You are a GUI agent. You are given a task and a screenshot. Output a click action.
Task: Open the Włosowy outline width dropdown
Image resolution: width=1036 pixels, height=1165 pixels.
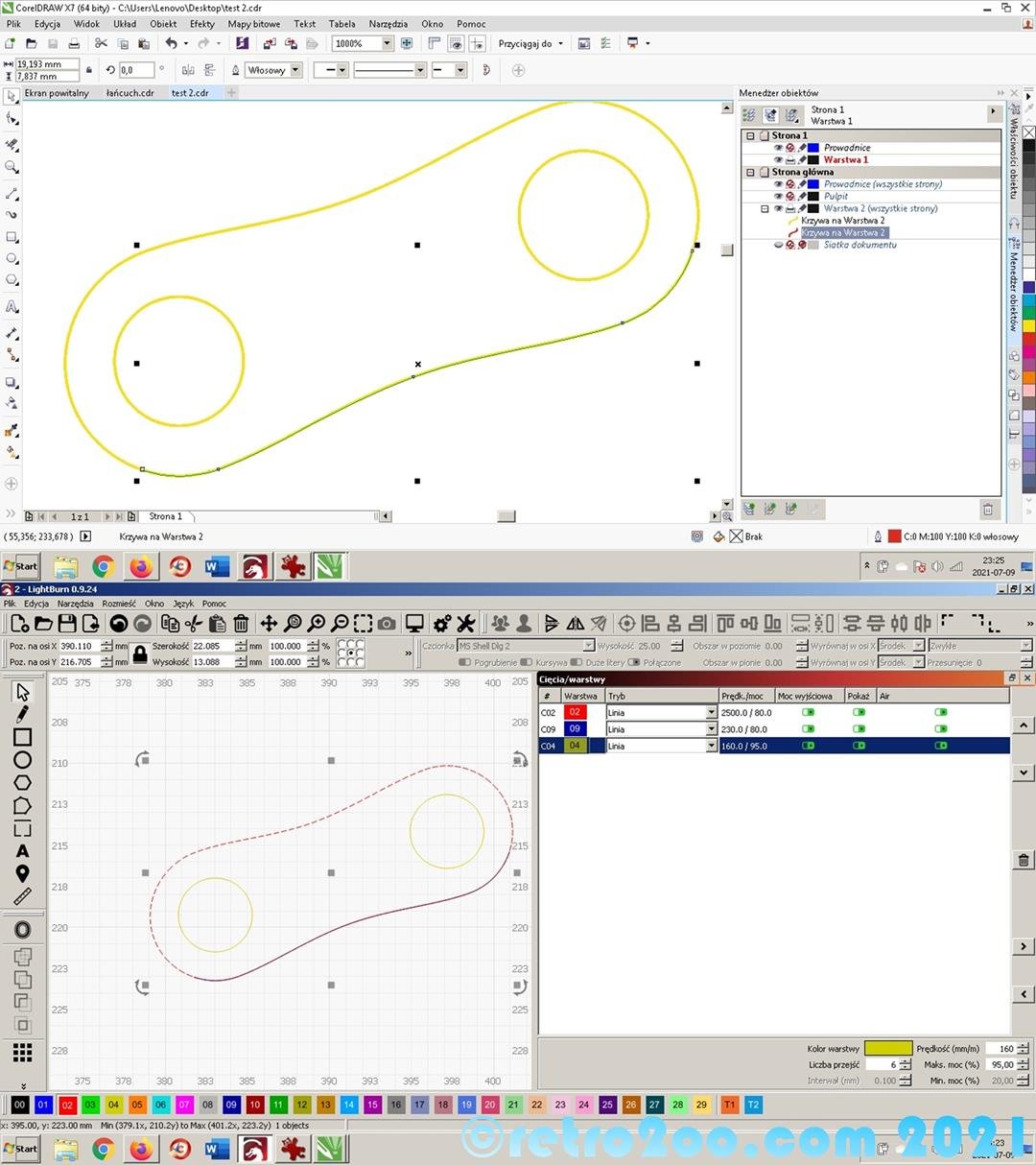pos(294,70)
